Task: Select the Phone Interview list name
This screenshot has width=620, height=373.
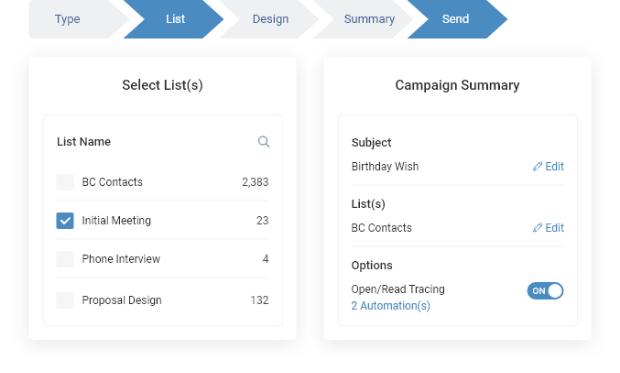Action: click(121, 259)
